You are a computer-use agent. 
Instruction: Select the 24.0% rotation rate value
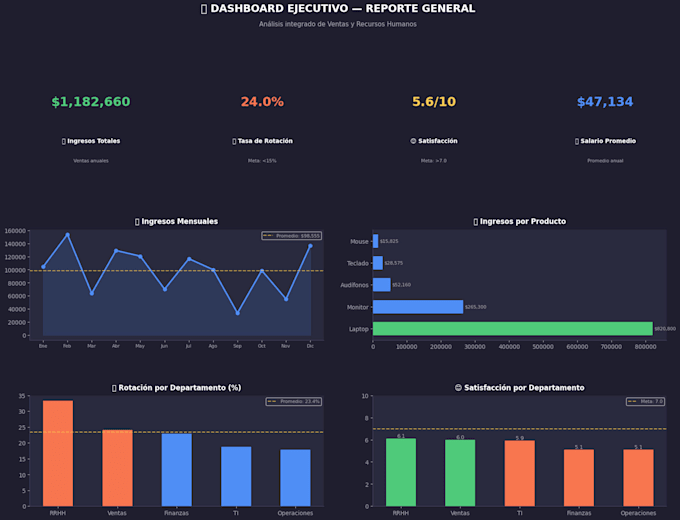click(x=262, y=101)
